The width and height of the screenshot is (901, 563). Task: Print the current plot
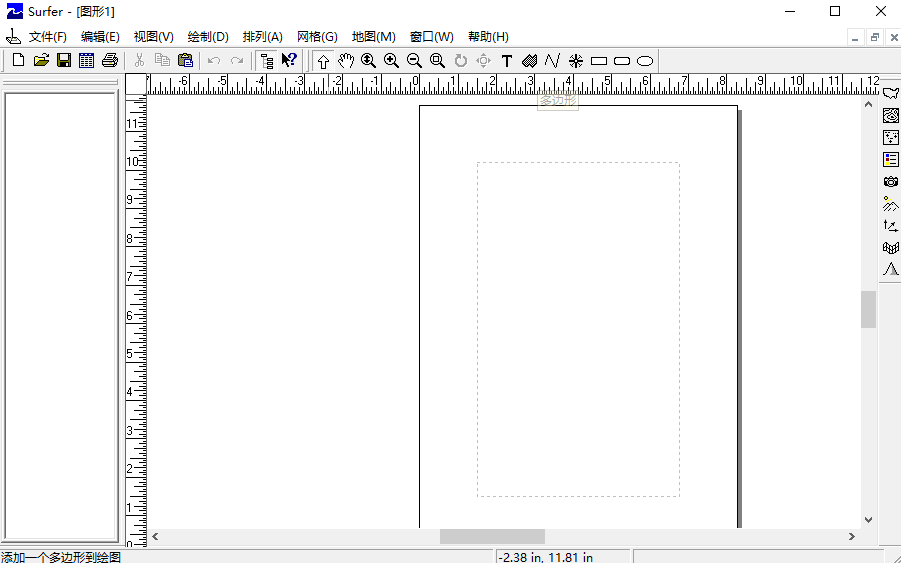pyautogui.click(x=110, y=60)
